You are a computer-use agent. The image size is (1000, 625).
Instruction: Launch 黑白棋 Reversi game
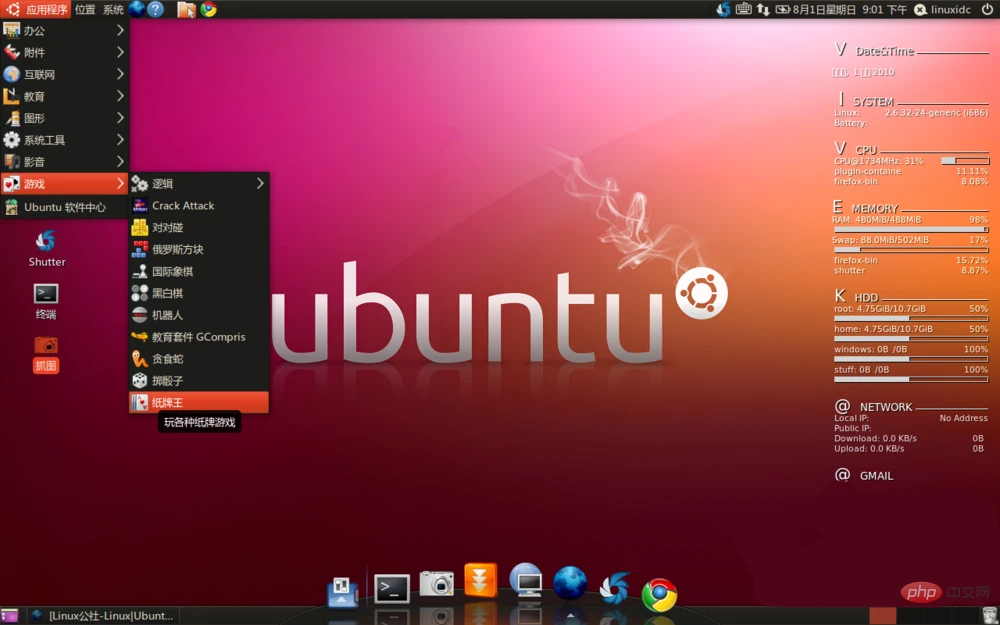(x=198, y=293)
